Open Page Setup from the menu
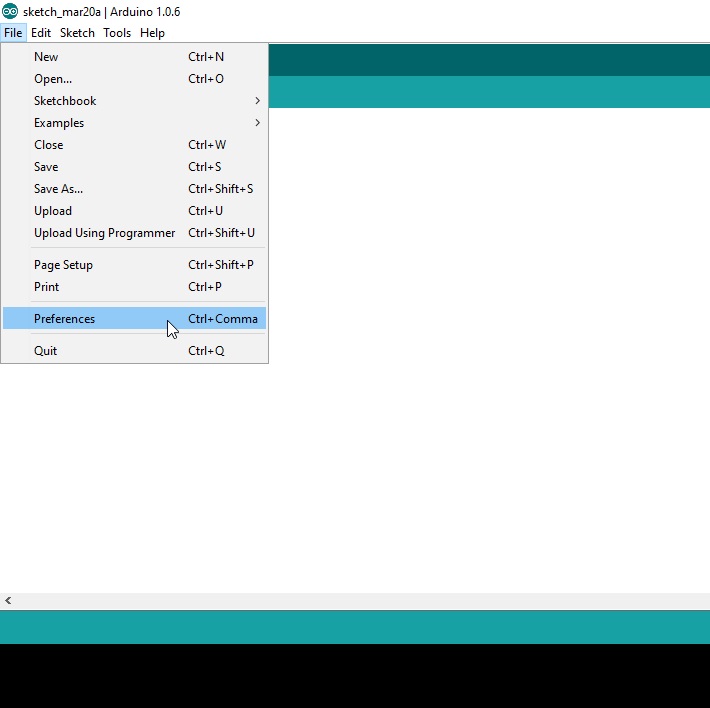This screenshot has width=710, height=708. pyautogui.click(x=134, y=265)
